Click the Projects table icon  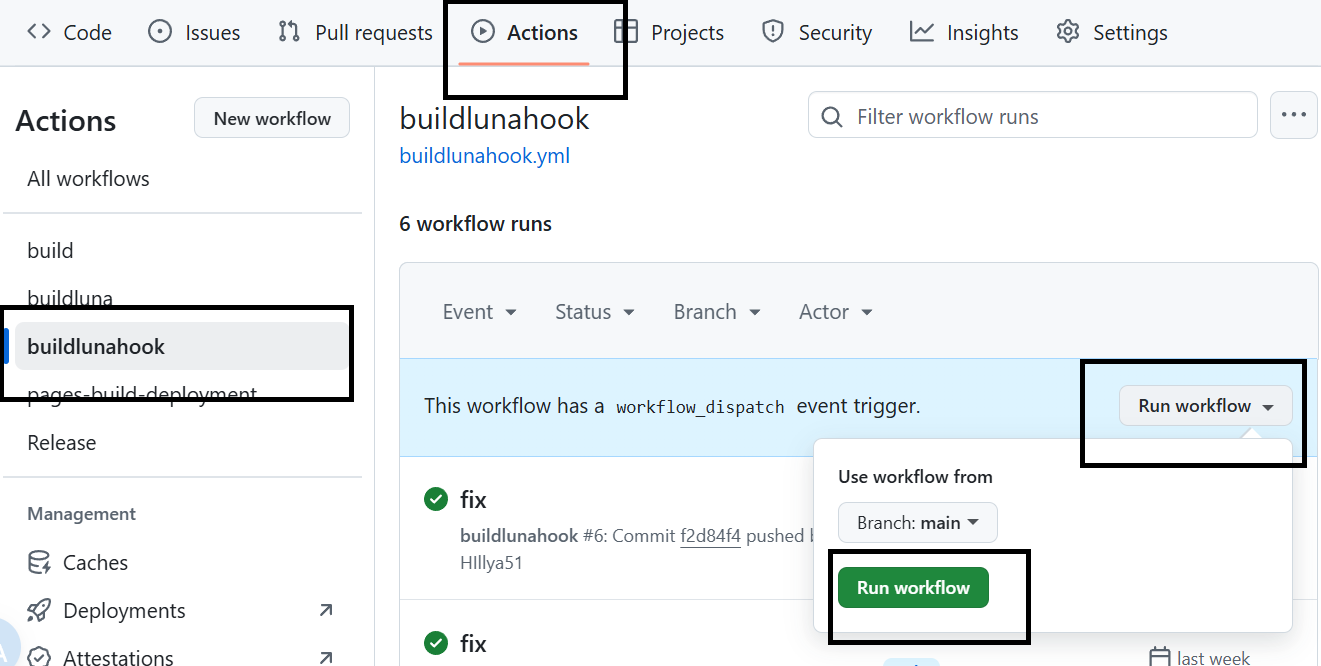626,31
